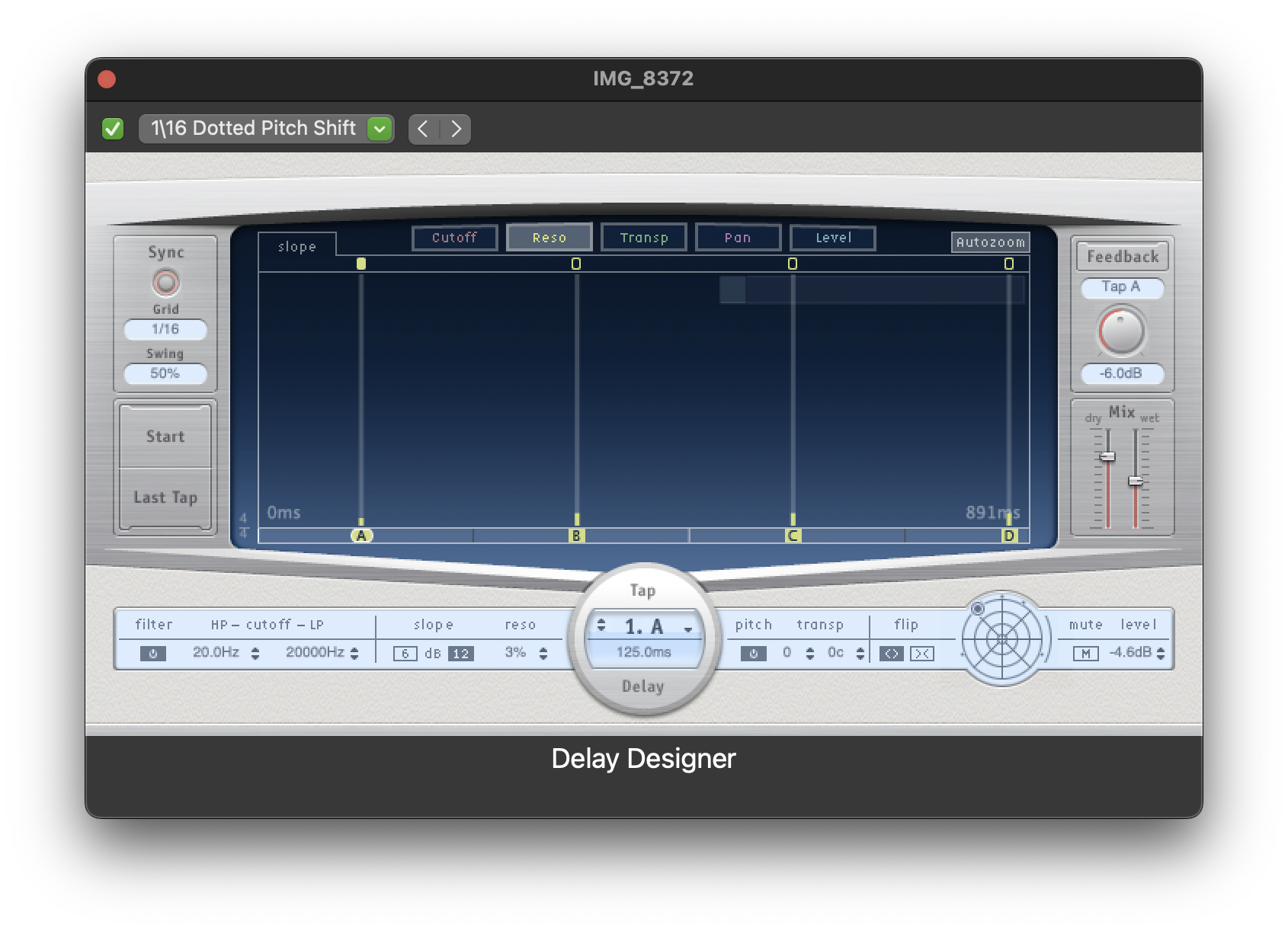Image resolution: width=1288 pixels, height=931 pixels.
Task: Click the Last Tap pad
Action: [x=165, y=497]
